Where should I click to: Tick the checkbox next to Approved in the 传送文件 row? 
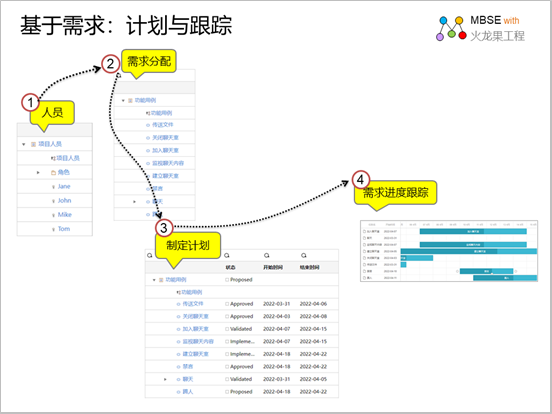point(227,304)
